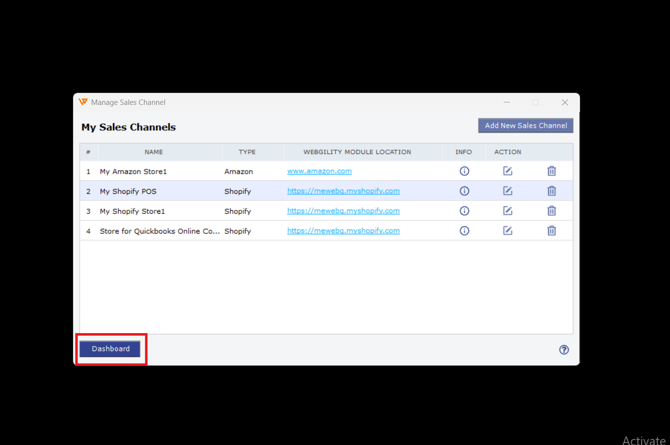670x445 pixels.
Task: Delete the My Shopify POS channel
Action: (551, 191)
